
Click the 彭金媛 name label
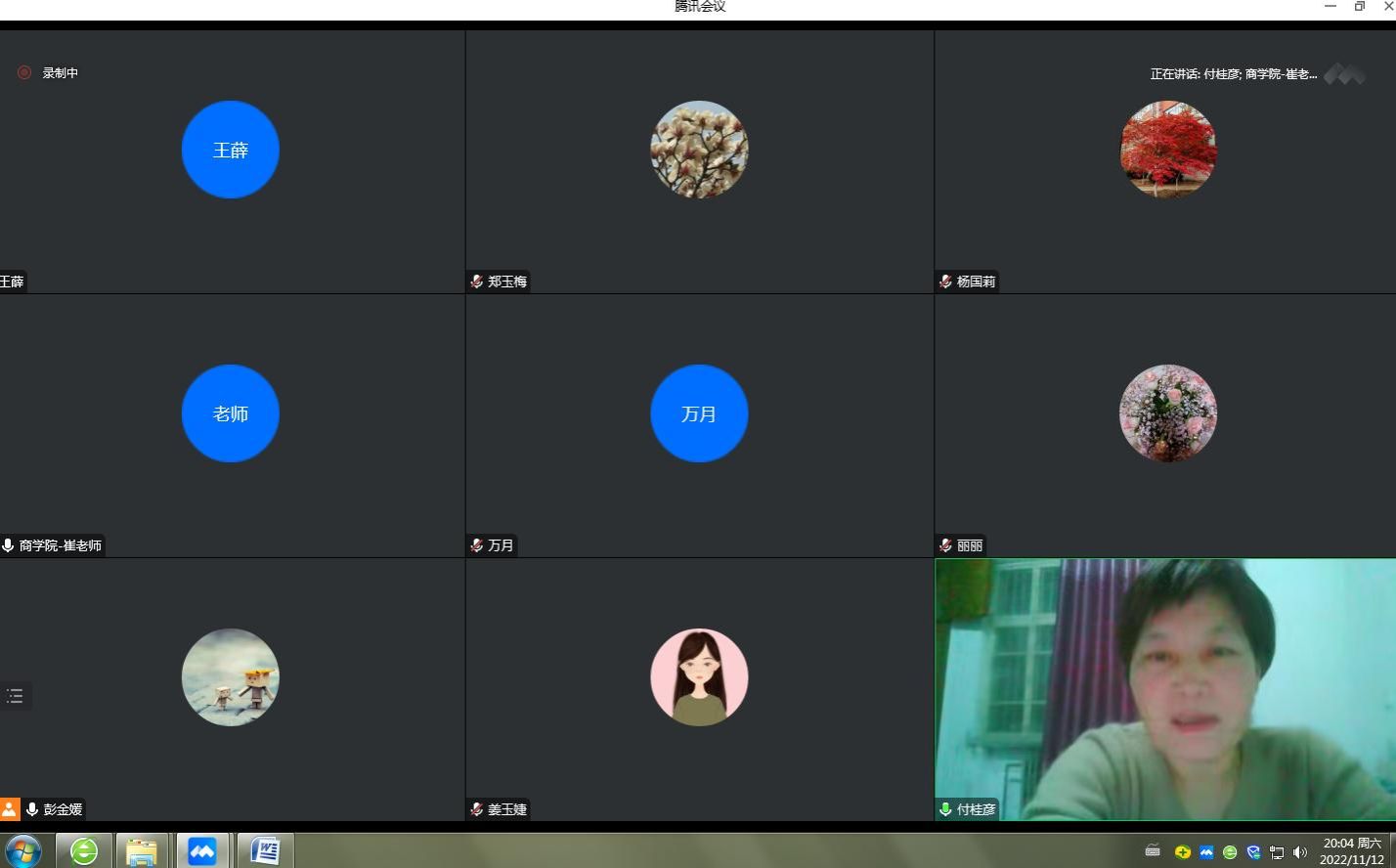pyautogui.click(x=63, y=809)
